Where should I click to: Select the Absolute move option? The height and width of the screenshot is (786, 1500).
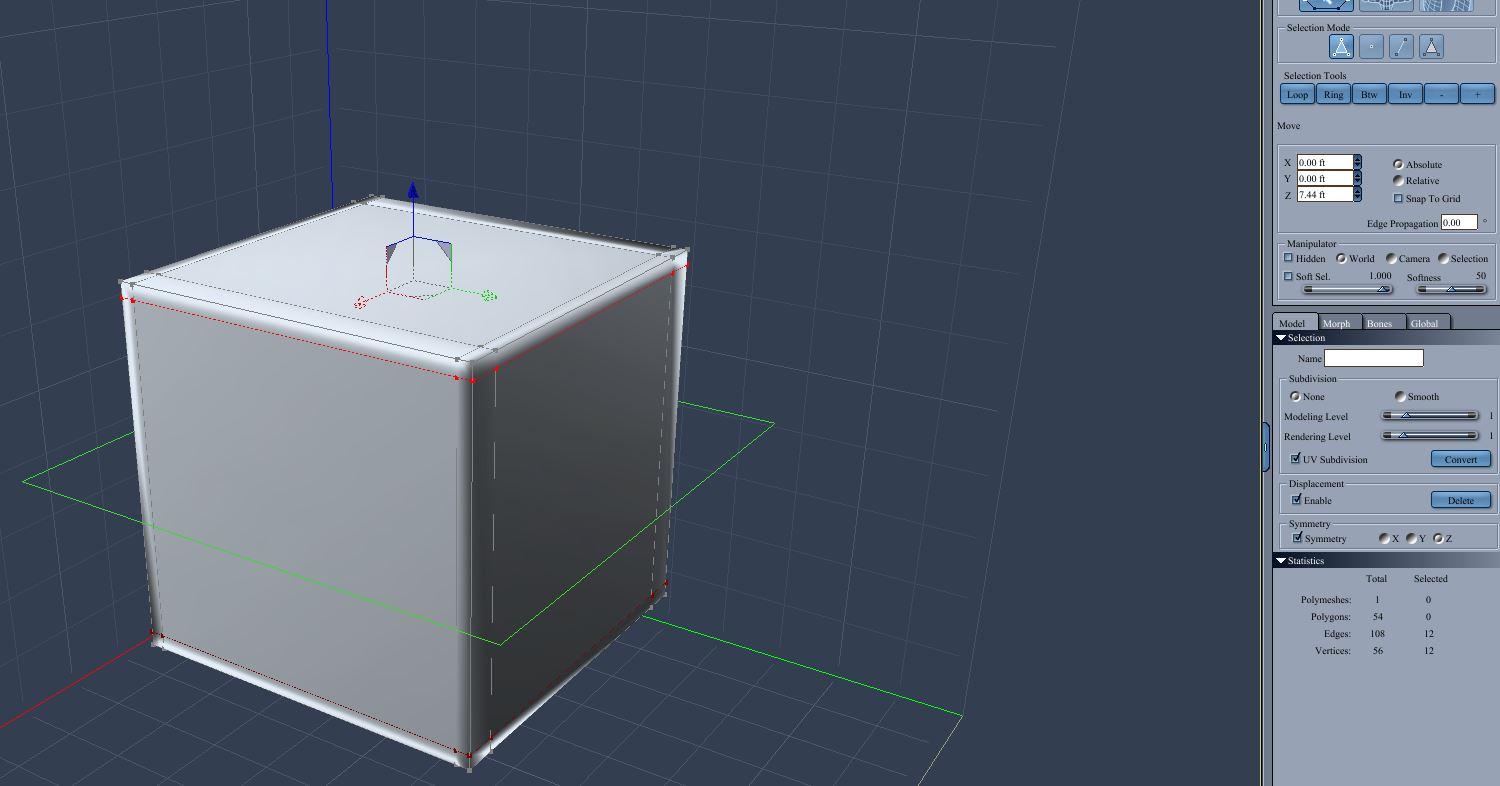(x=1398, y=164)
